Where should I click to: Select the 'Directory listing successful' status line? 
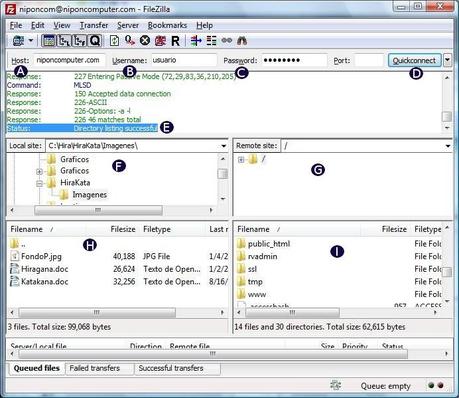tap(82, 128)
